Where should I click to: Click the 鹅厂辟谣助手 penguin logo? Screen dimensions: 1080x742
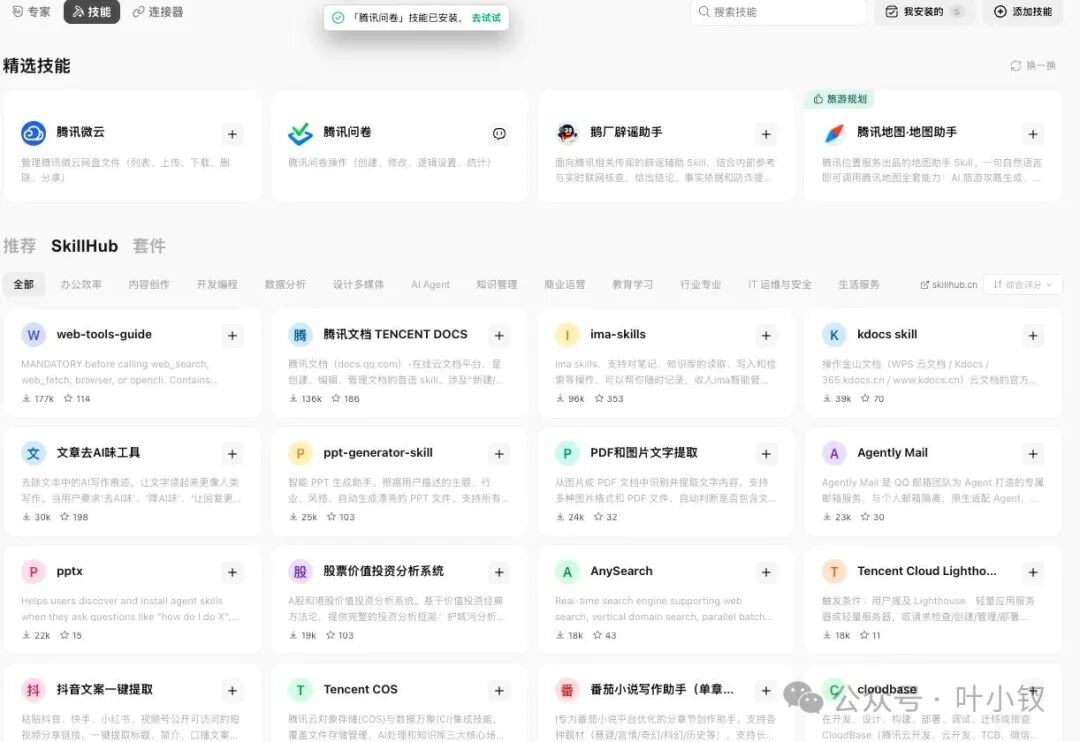pyautogui.click(x=567, y=133)
